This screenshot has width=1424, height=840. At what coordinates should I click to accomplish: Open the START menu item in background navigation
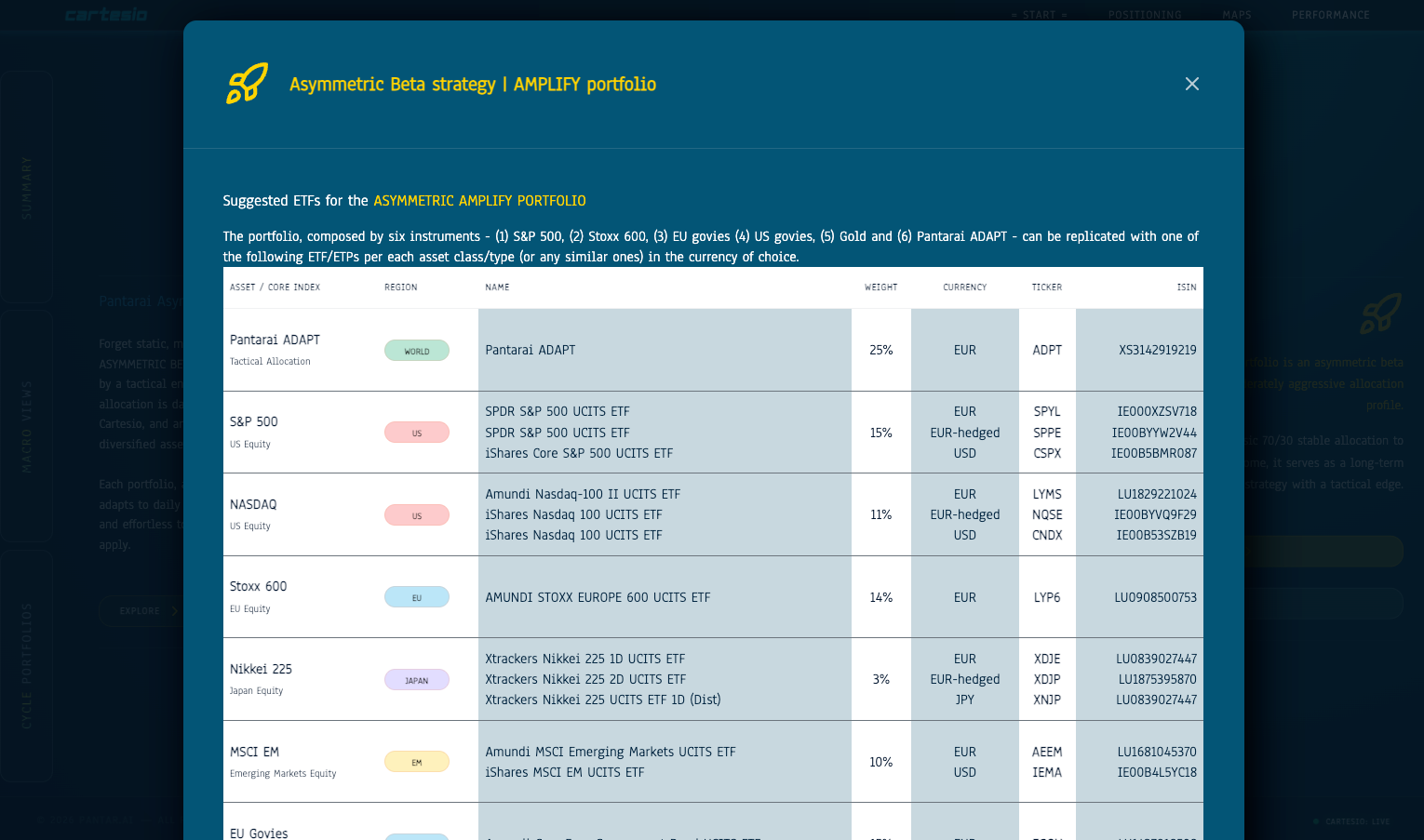pyautogui.click(x=1040, y=15)
